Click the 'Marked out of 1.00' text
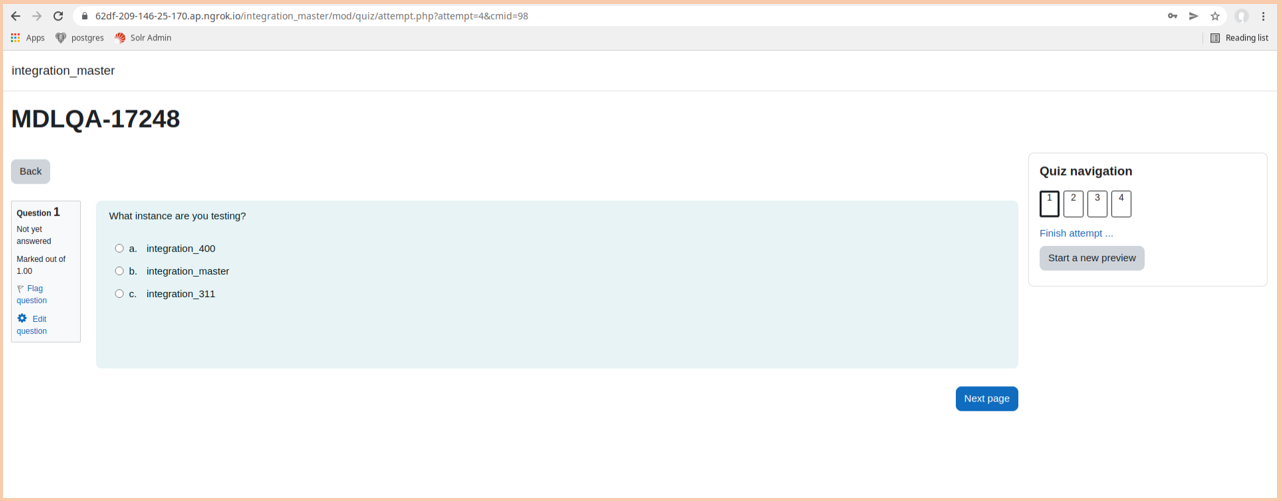 click(41, 265)
